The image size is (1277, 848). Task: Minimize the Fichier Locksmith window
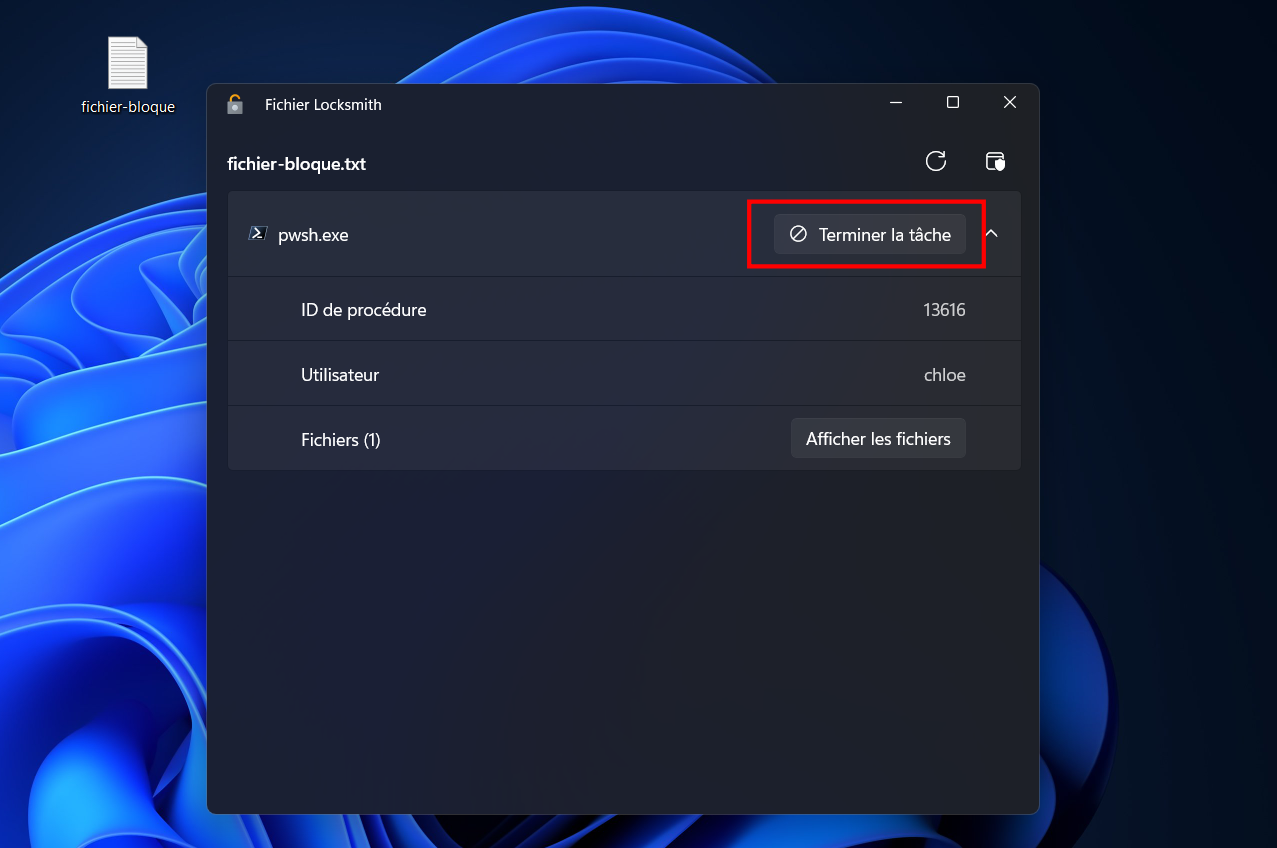pos(896,102)
